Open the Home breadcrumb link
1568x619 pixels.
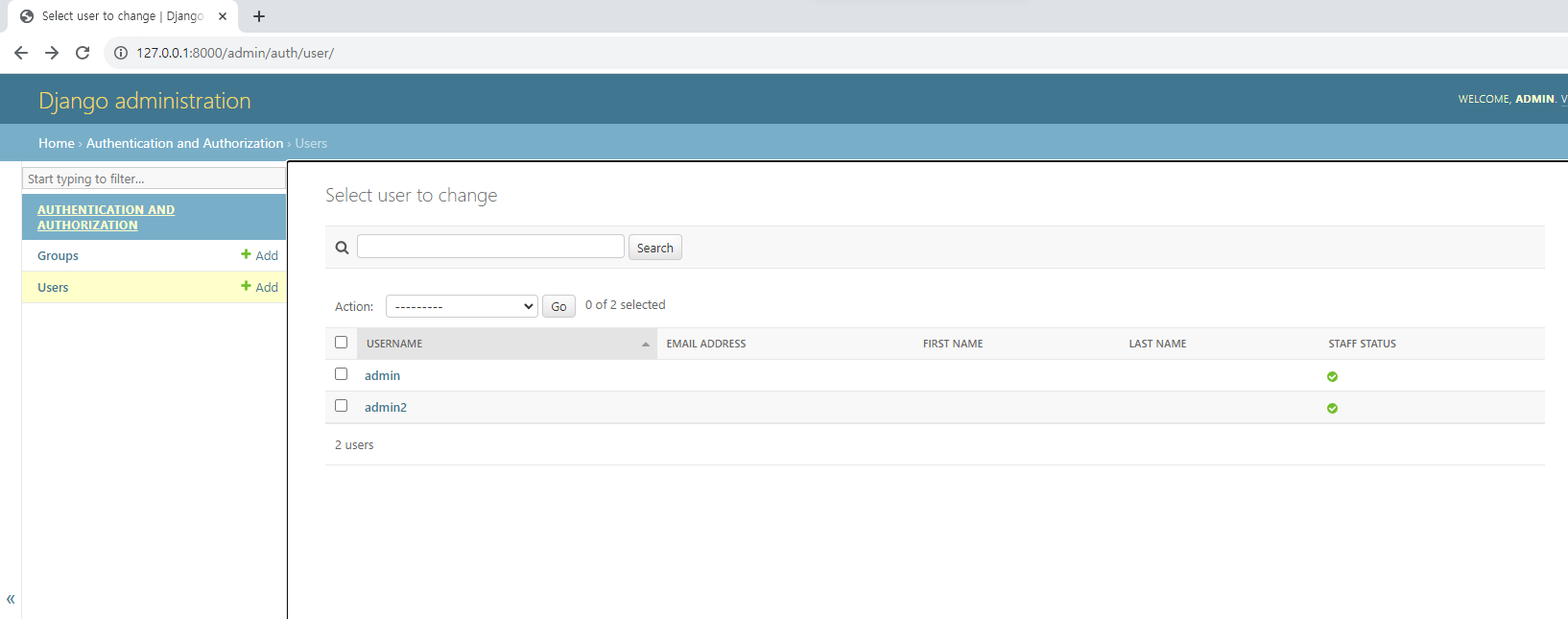[x=57, y=143]
